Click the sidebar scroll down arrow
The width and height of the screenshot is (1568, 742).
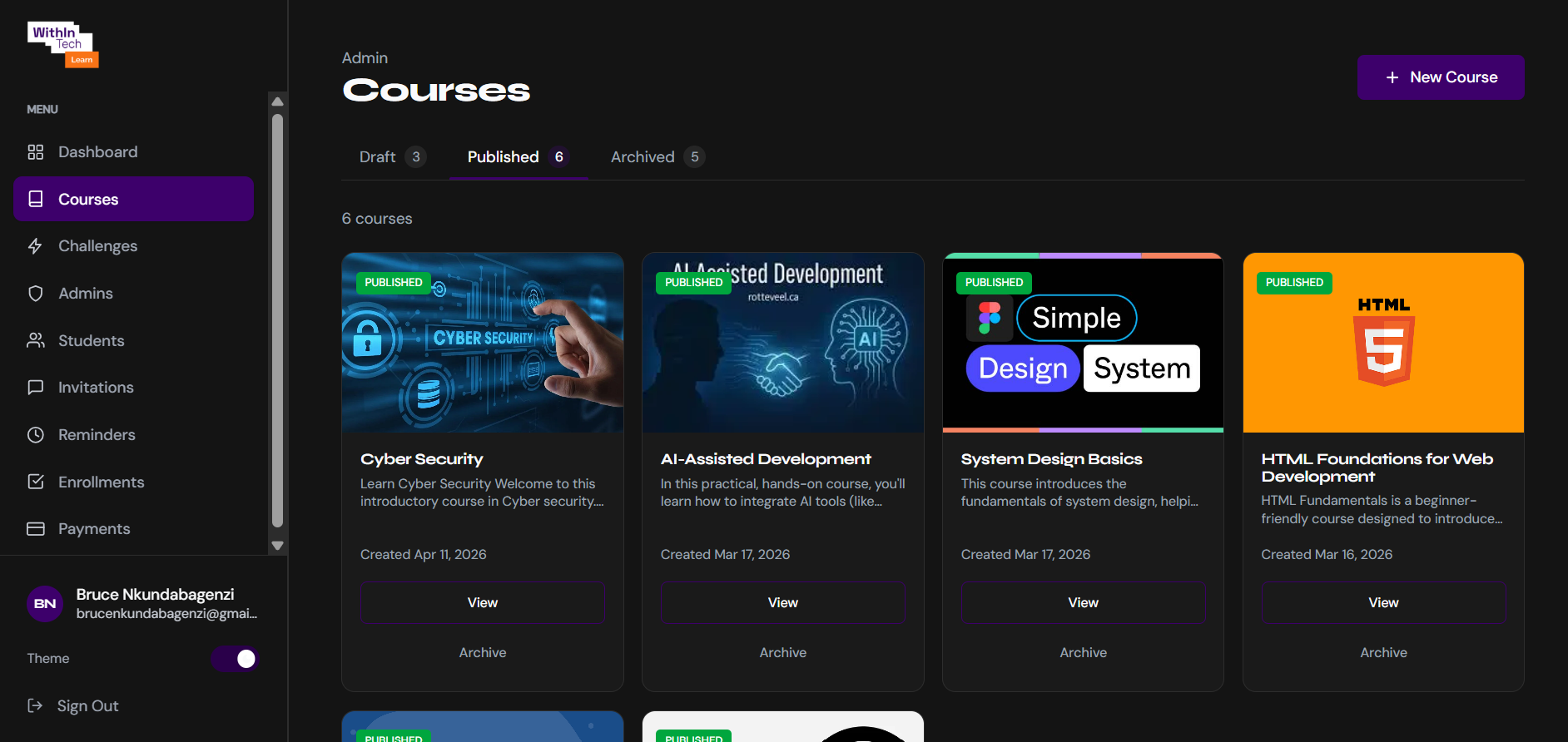pyautogui.click(x=278, y=546)
